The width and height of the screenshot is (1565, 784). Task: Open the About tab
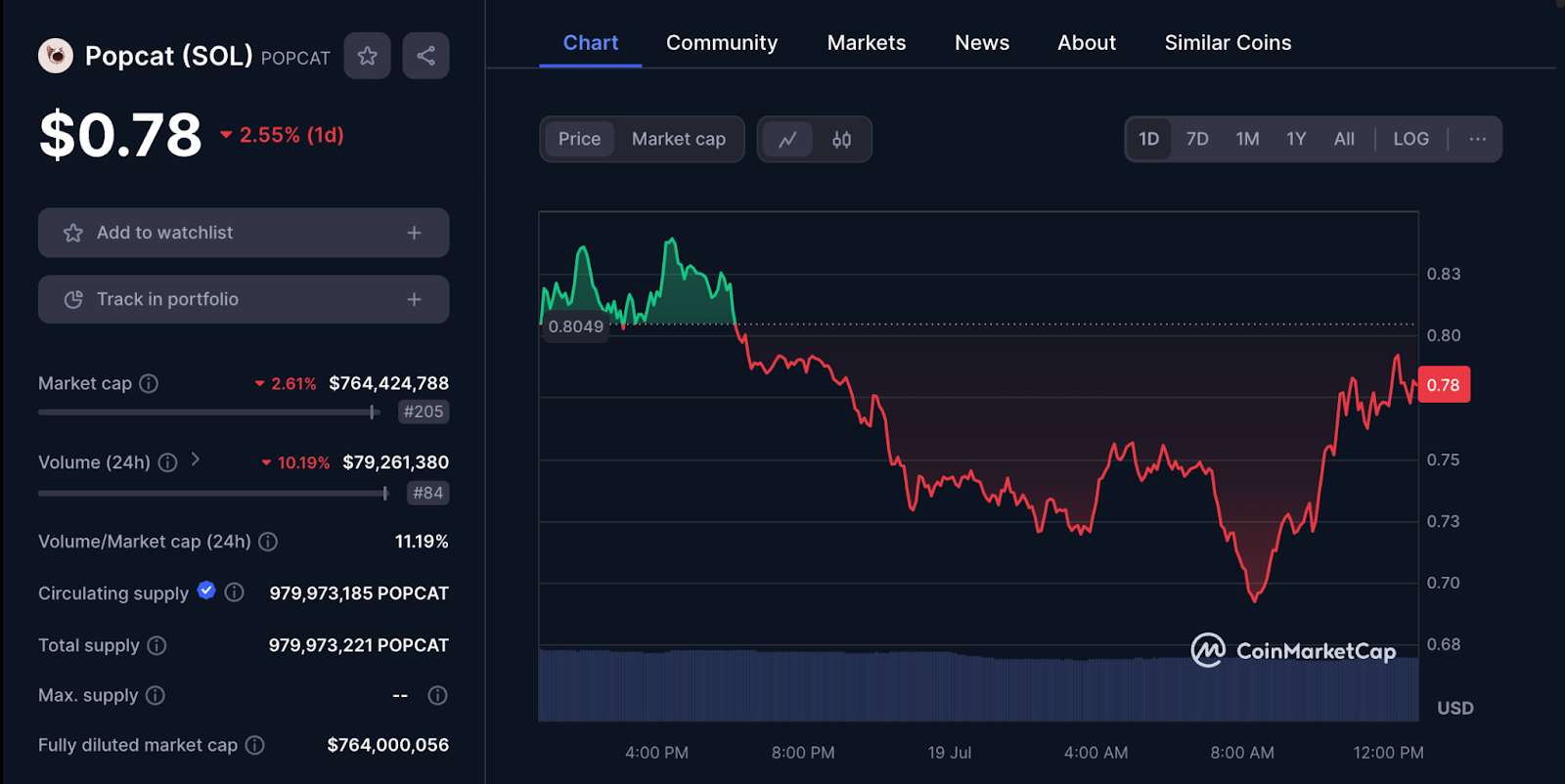(x=1087, y=43)
